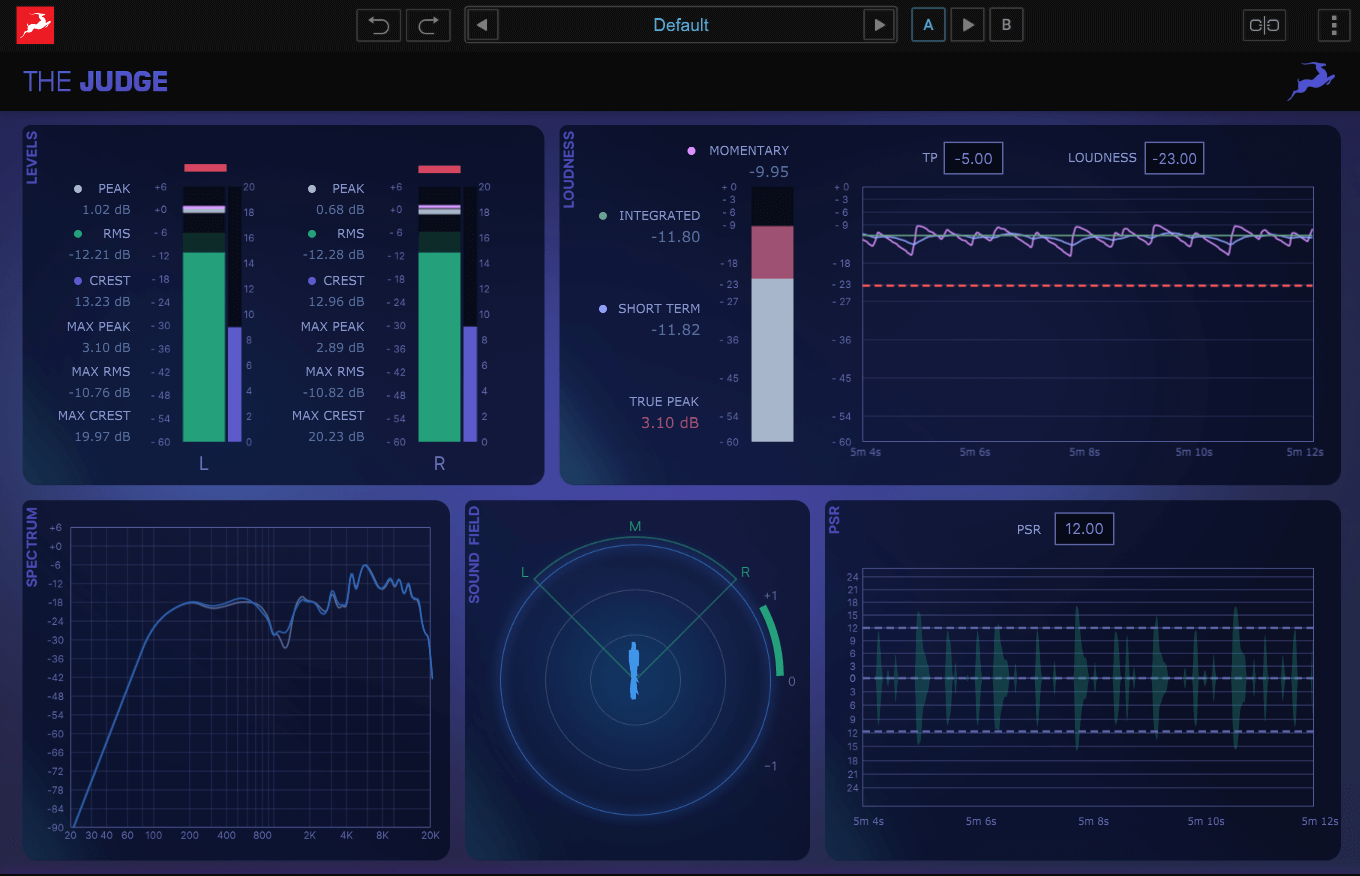Go to previous preset with left arrow
The width and height of the screenshot is (1360, 876).
(483, 25)
